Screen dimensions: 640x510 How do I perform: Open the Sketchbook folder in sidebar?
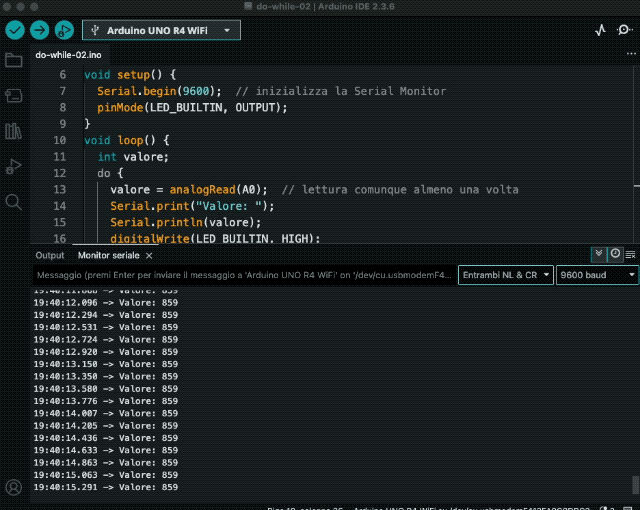pos(13,61)
